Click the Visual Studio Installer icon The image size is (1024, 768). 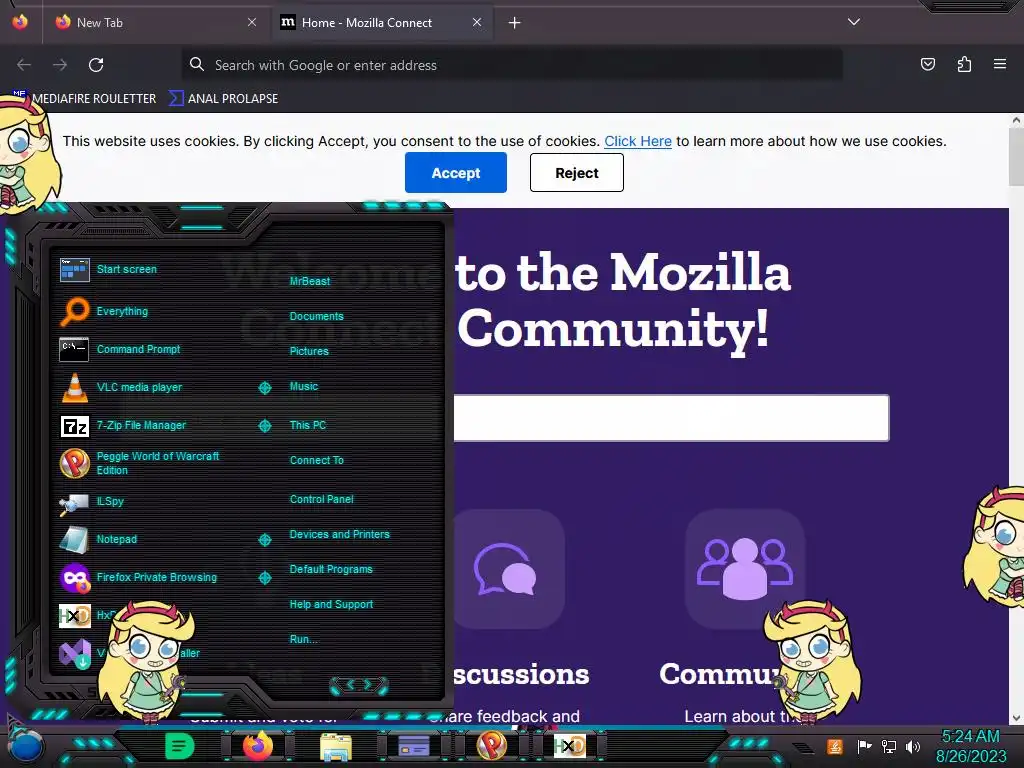[x=74, y=653]
